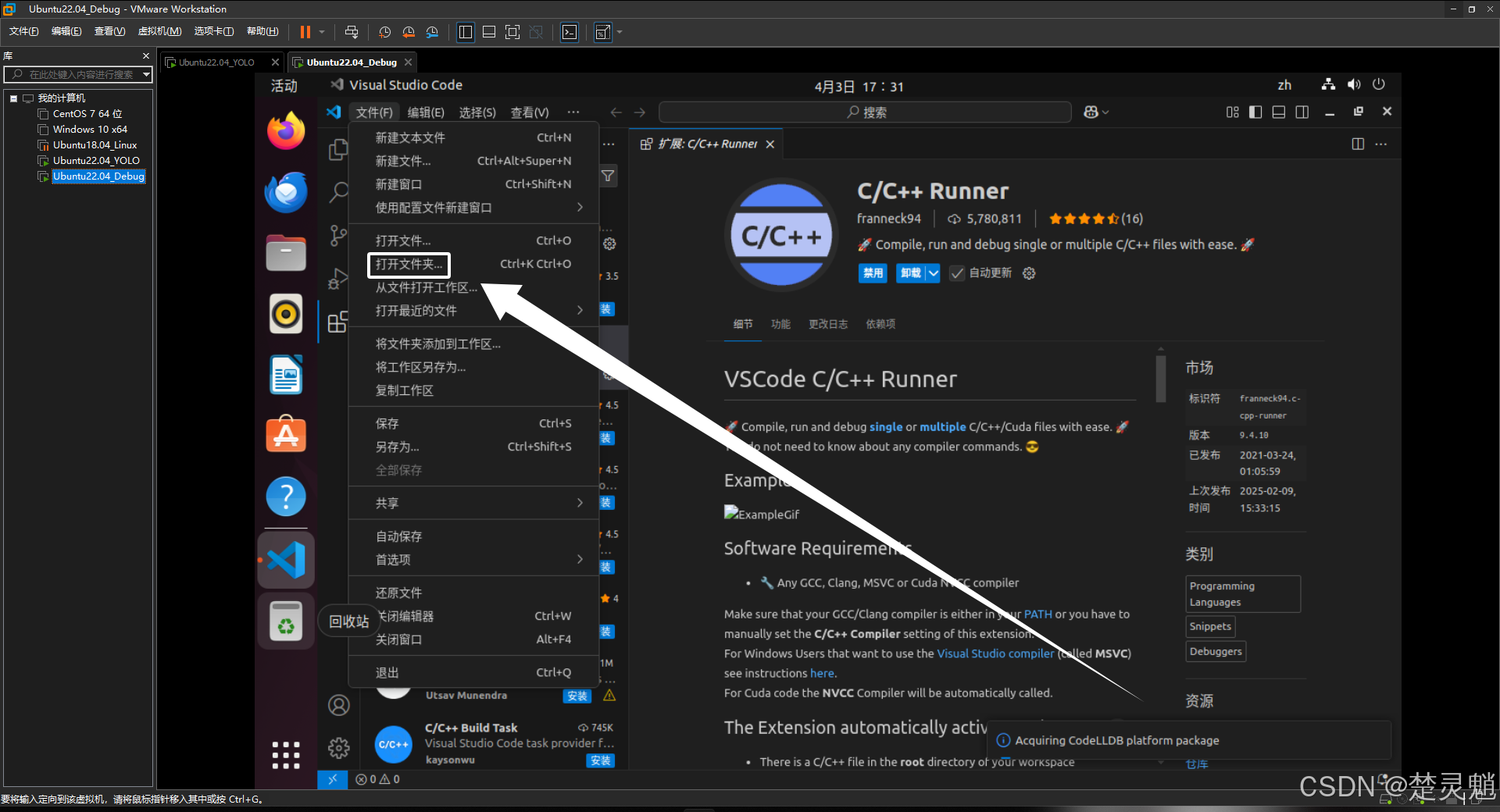Click the Uninstall extension button
Viewport: 1500px width, 812px height.
[910, 273]
